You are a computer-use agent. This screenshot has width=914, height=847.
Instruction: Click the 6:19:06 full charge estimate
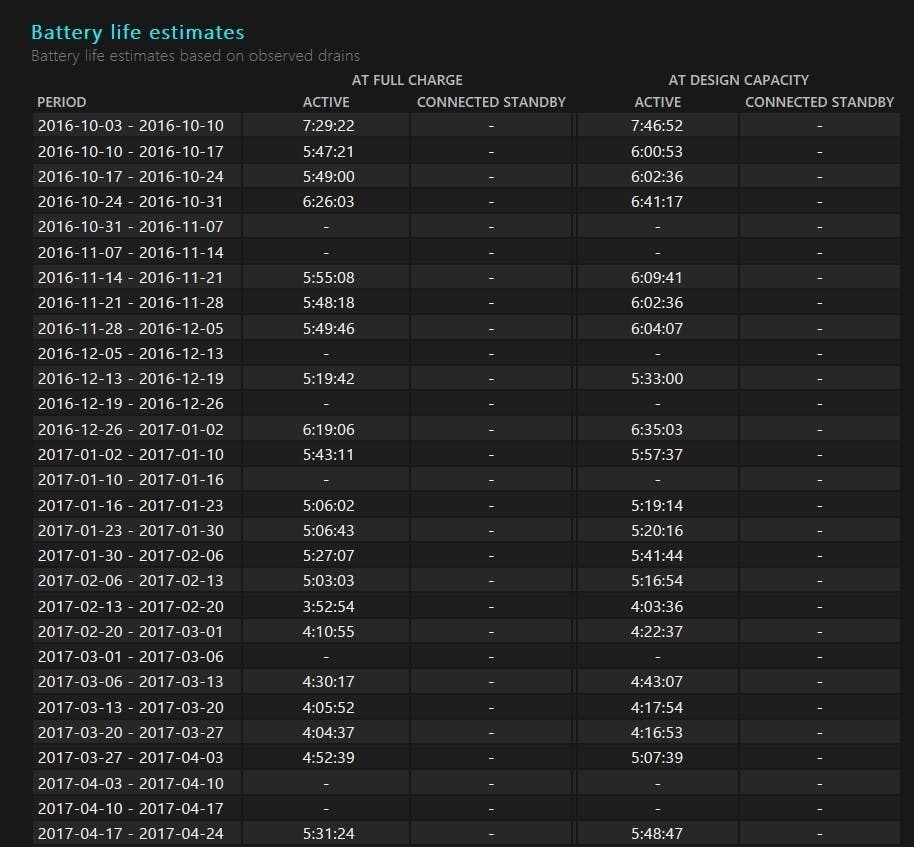click(326, 429)
